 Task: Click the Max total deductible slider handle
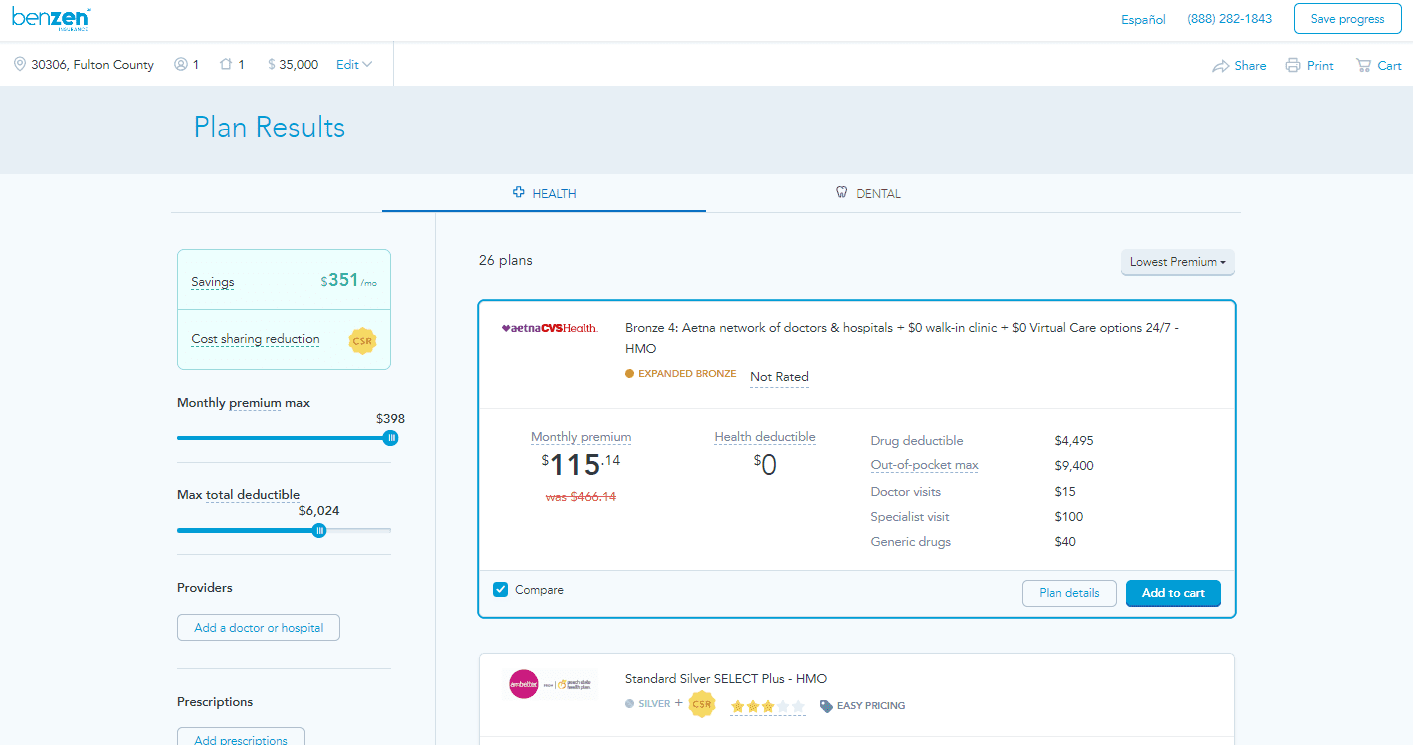pos(319,531)
